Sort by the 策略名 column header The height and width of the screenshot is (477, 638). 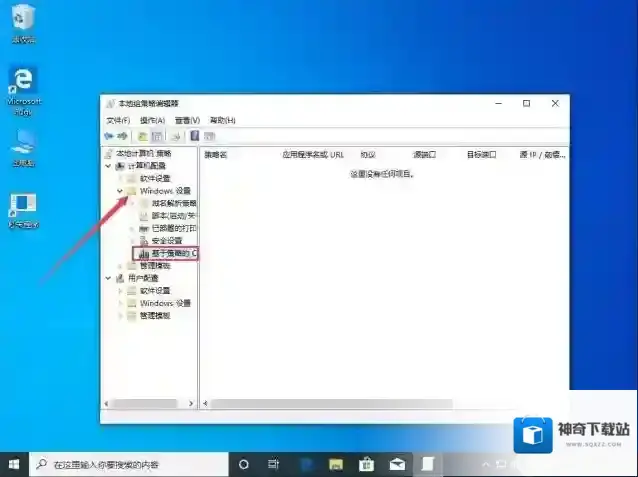(217, 155)
